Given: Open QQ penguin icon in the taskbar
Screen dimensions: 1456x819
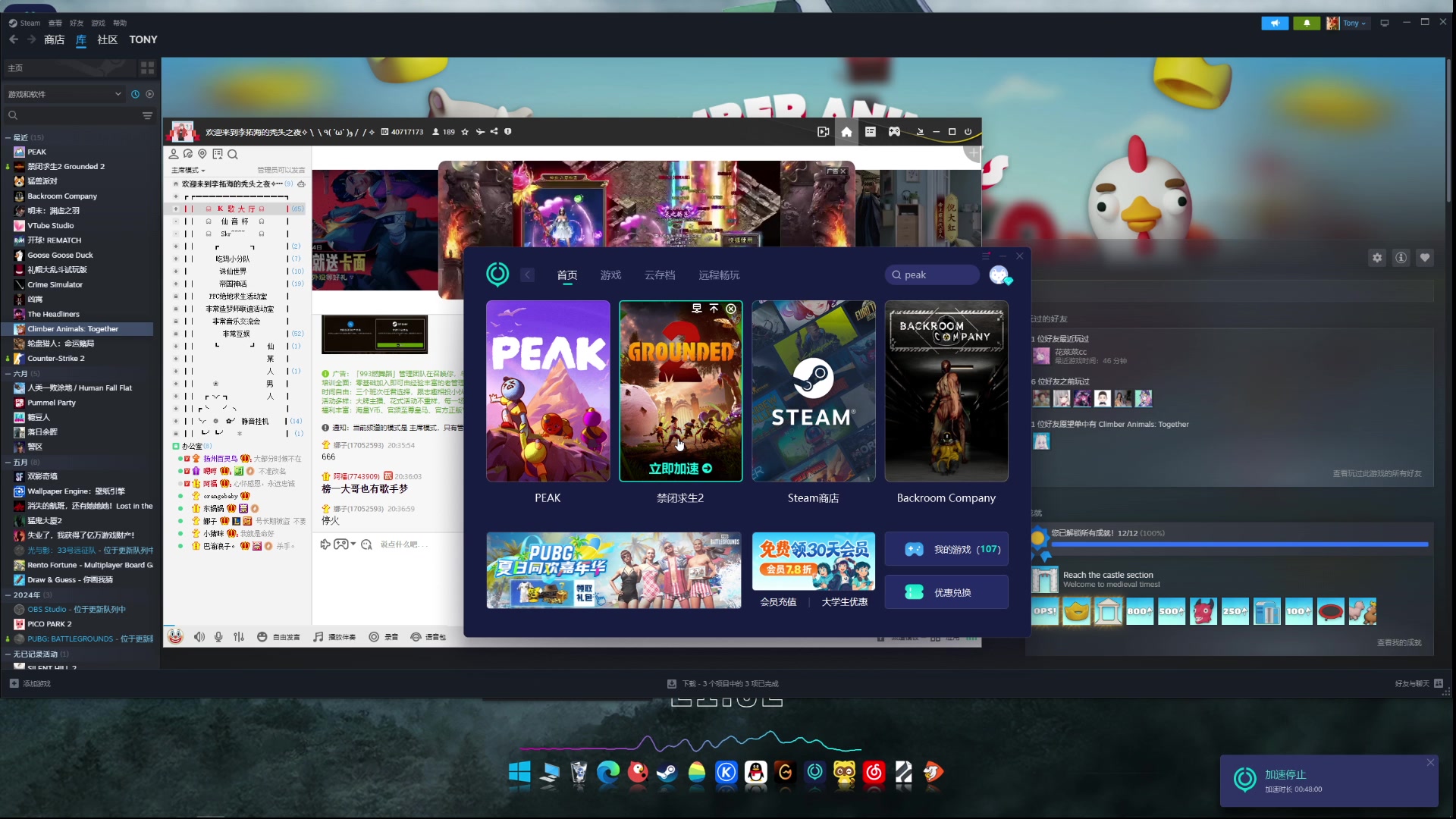Looking at the screenshot, I should 755,772.
